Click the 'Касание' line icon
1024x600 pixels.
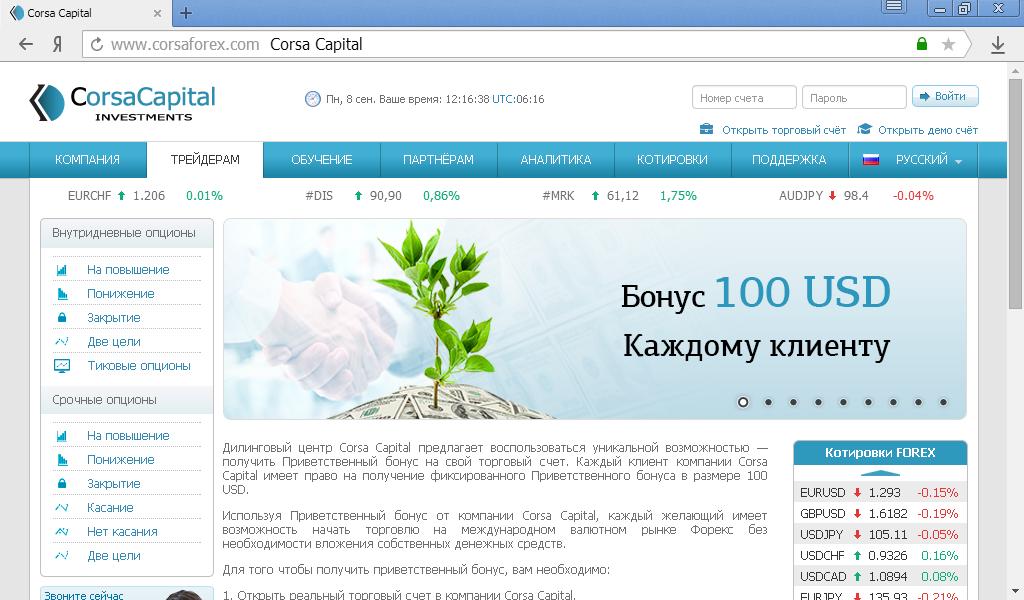pos(62,507)
